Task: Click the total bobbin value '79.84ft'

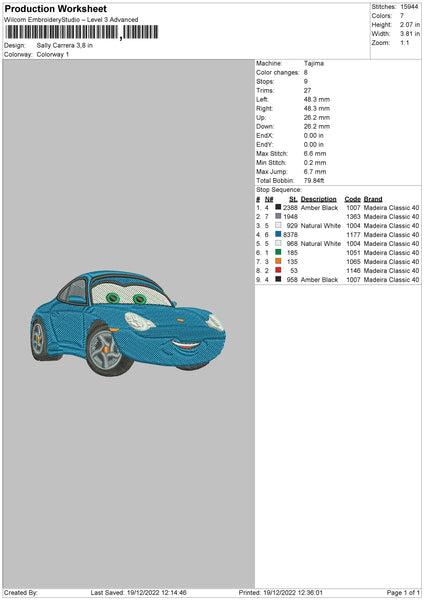Action: coord(314,180)
